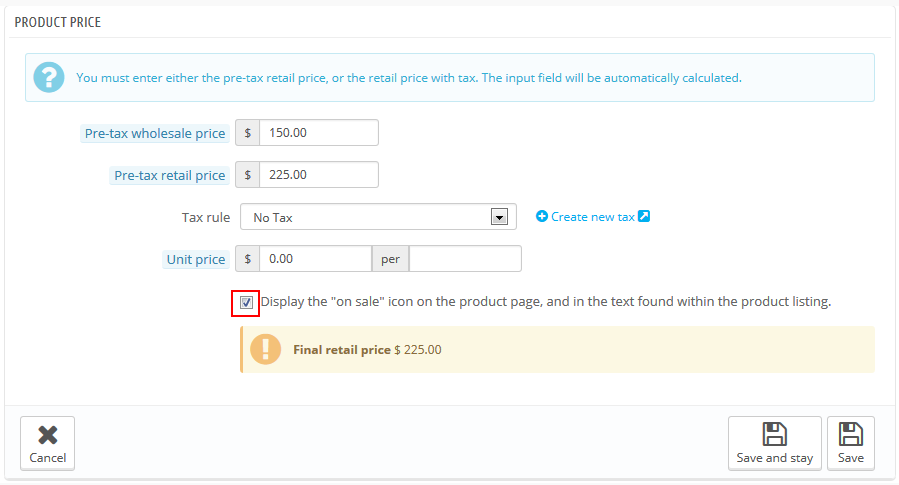Click the plus icon beside Create new tax
899x485 pixels.
(542, 216)
